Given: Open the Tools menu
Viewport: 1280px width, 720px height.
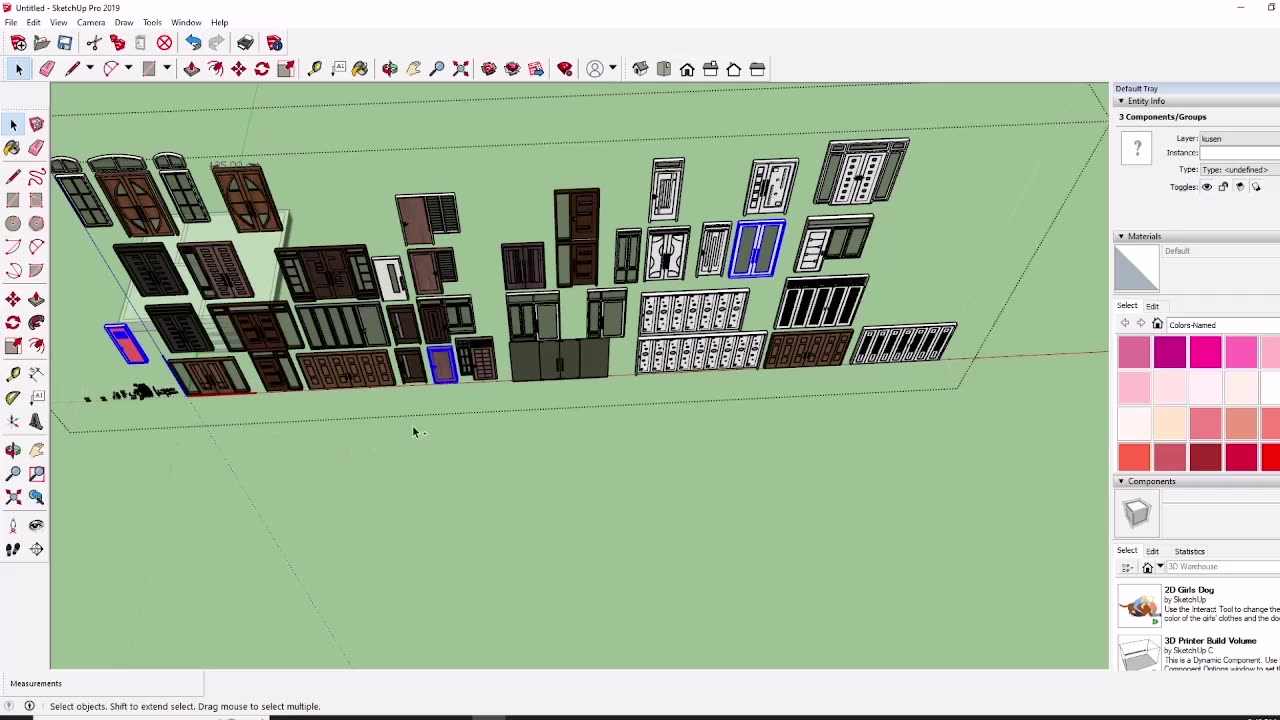Looking at the screenshot, I should tap(152, 22).
